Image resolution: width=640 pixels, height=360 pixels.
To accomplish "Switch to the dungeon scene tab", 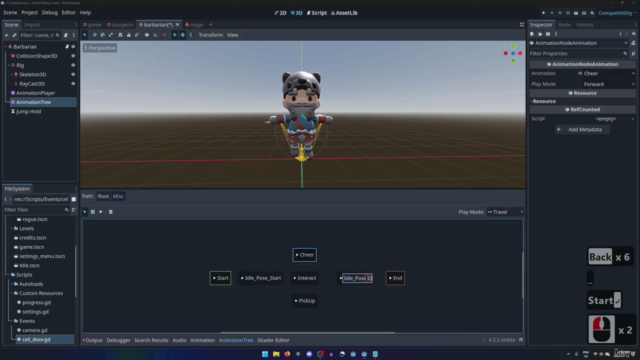I will 120,24.
